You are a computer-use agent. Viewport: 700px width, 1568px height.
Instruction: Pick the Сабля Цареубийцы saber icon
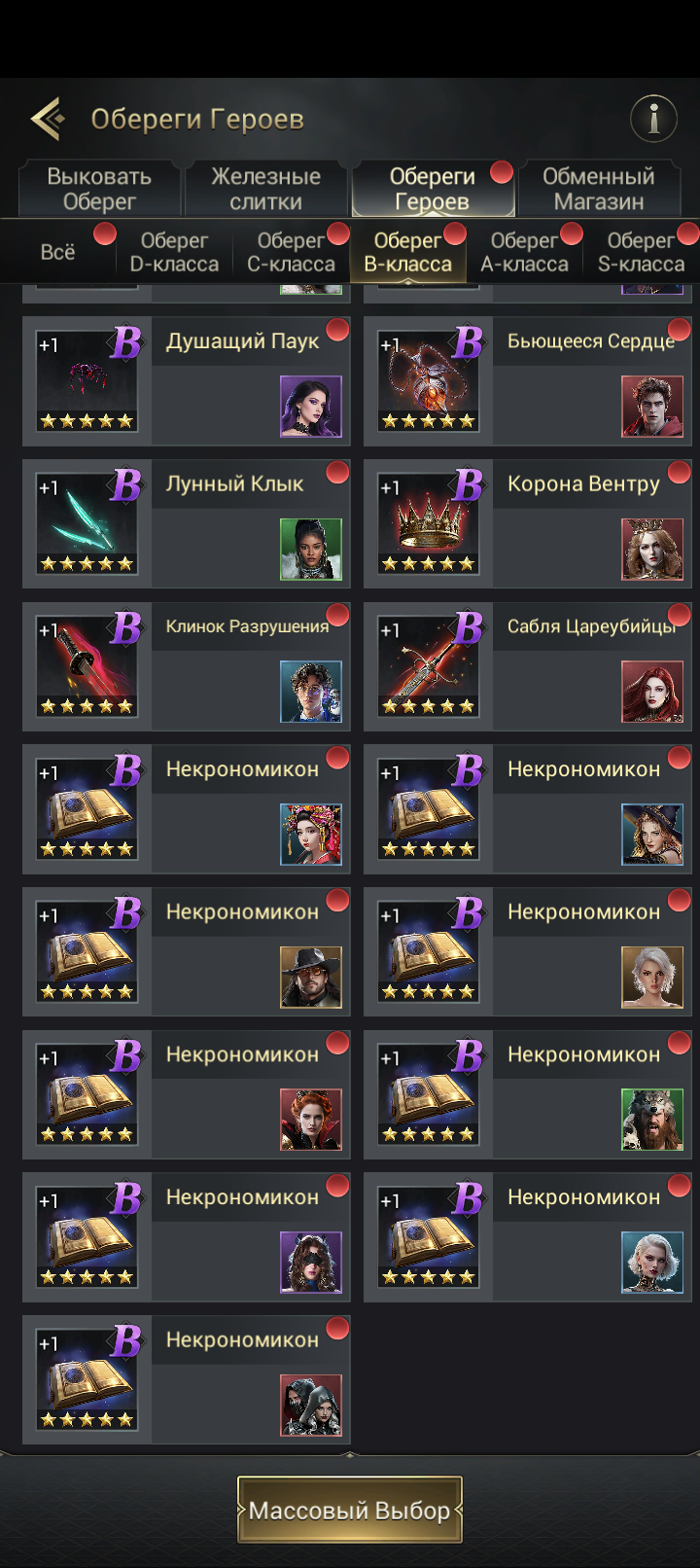(x=429, y=666)
